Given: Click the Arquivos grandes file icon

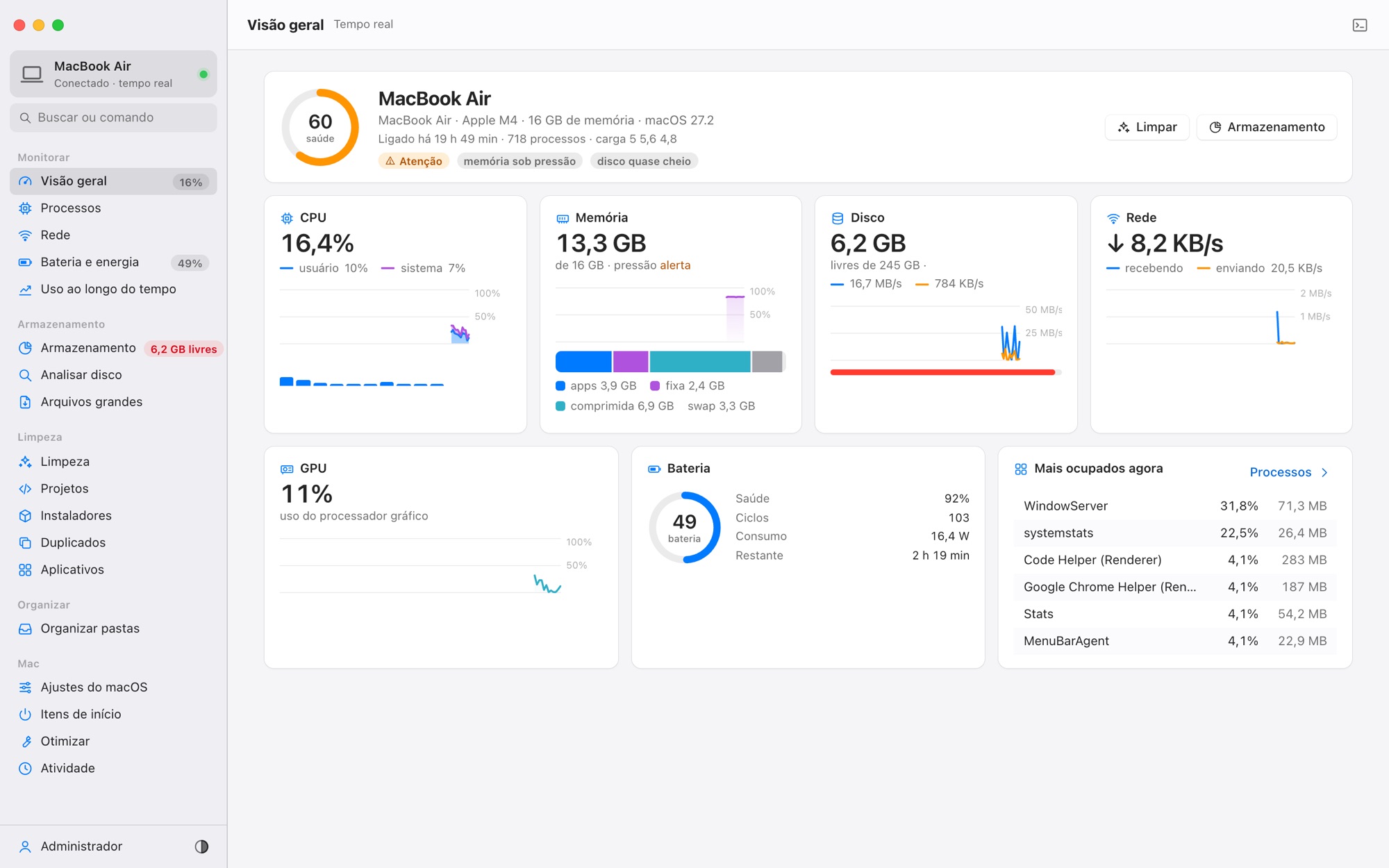Looking at the screenshot, I should 25,401.
